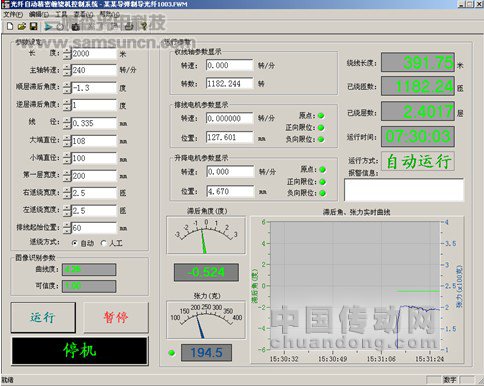Click the 正向限位 indicator light in 升降电机参数显示
This screenshot has width=484, height=386.
click(x=322, y=182)
